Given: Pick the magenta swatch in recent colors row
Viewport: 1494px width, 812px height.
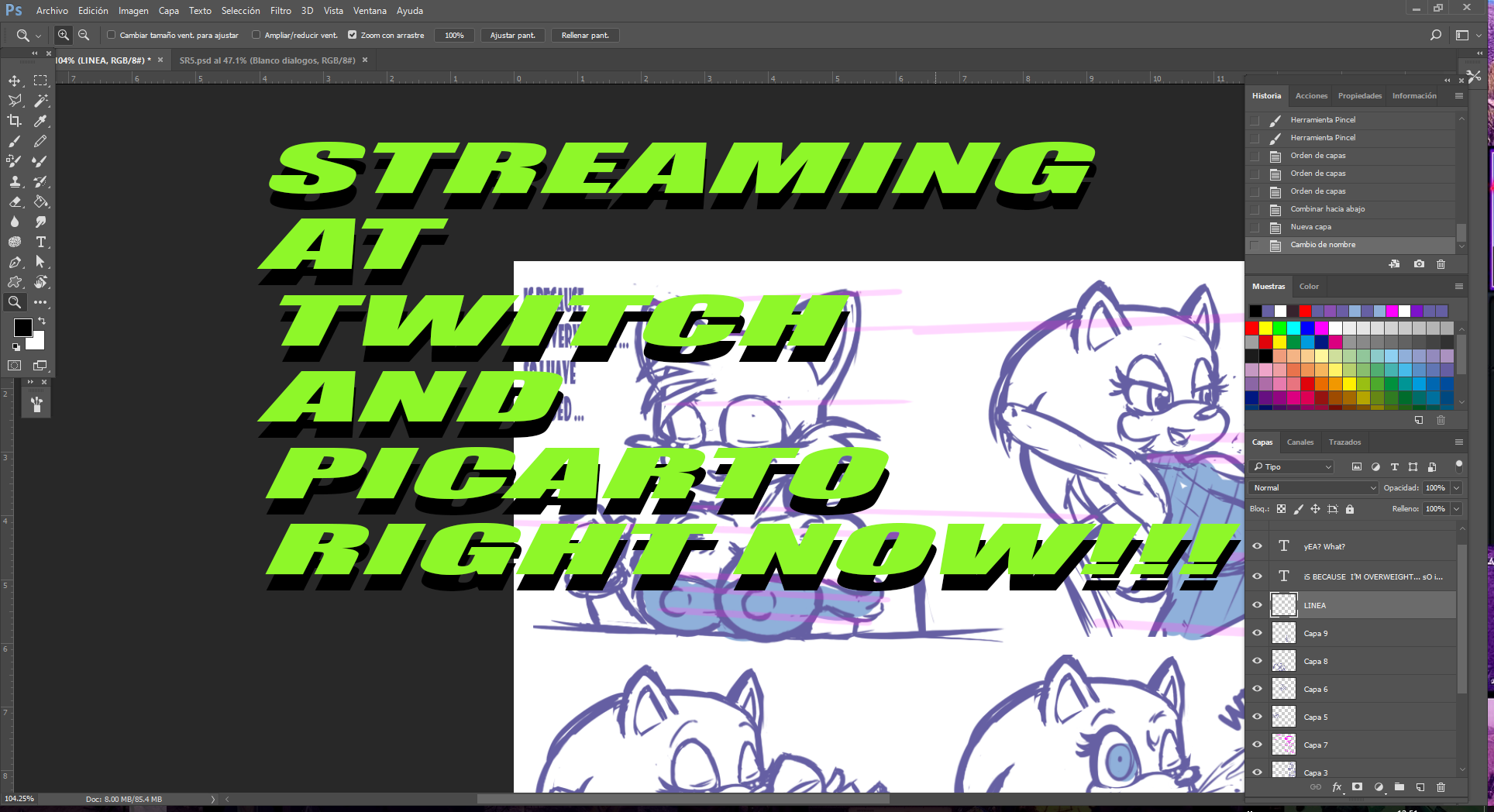Looking at the screenshot, I should click(x=1392, y=311).
